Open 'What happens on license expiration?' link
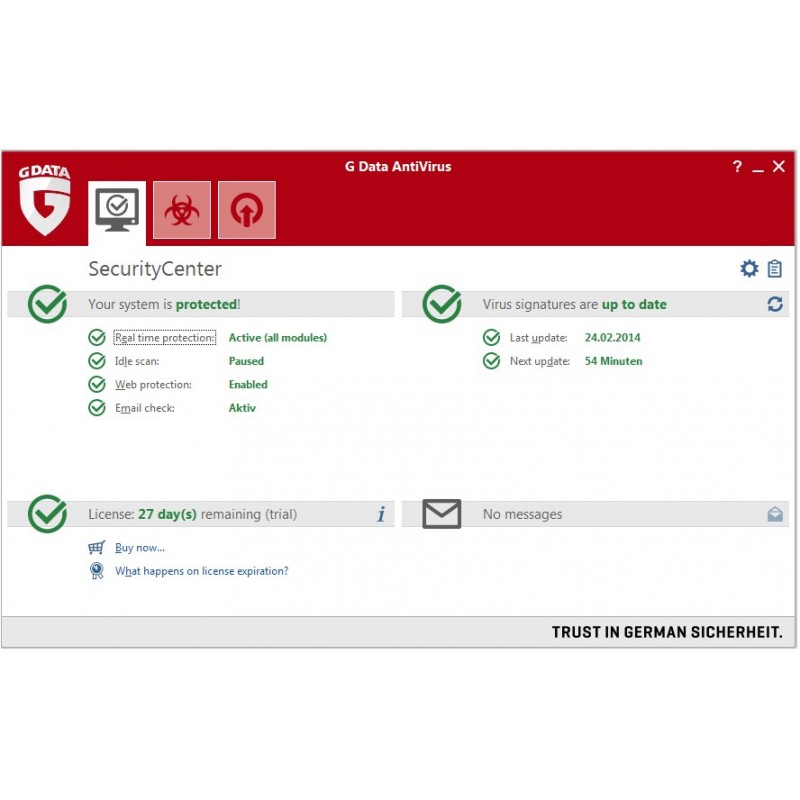Viewport: 800px width, 800px height. [x=202, y=571]
